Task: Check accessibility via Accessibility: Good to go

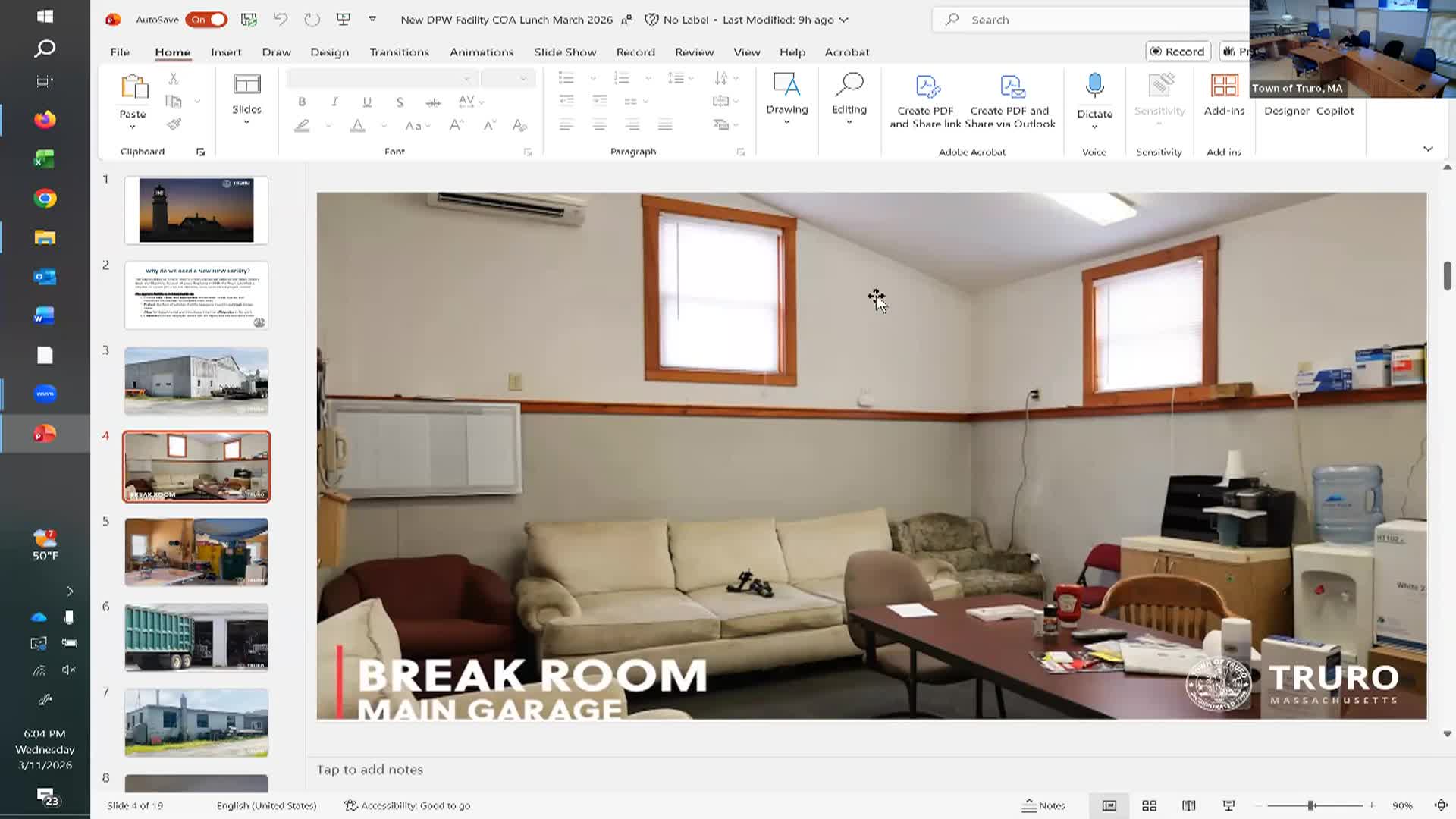Action: click(406, 805)
